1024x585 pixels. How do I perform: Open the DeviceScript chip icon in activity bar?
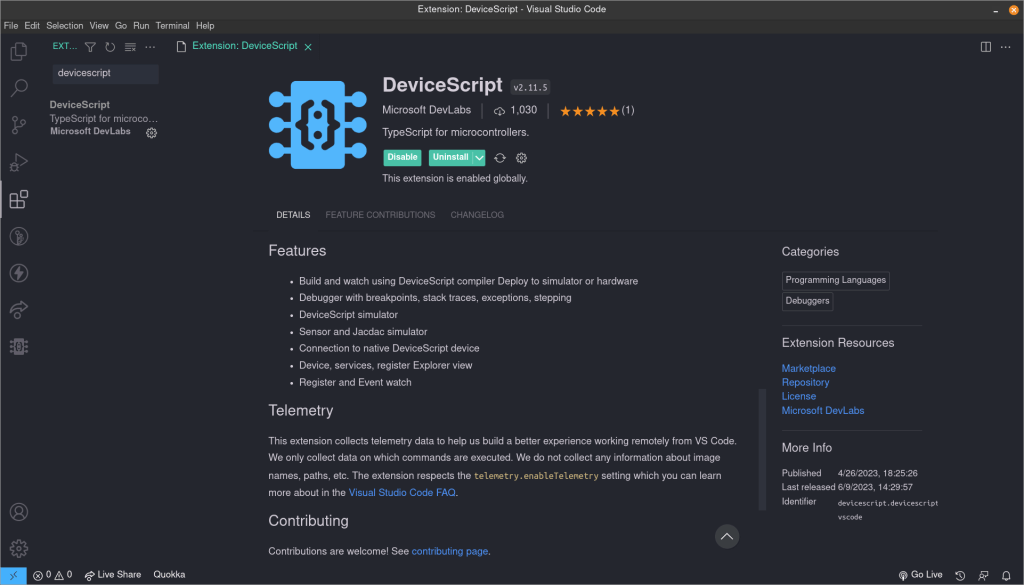point(19,347)
